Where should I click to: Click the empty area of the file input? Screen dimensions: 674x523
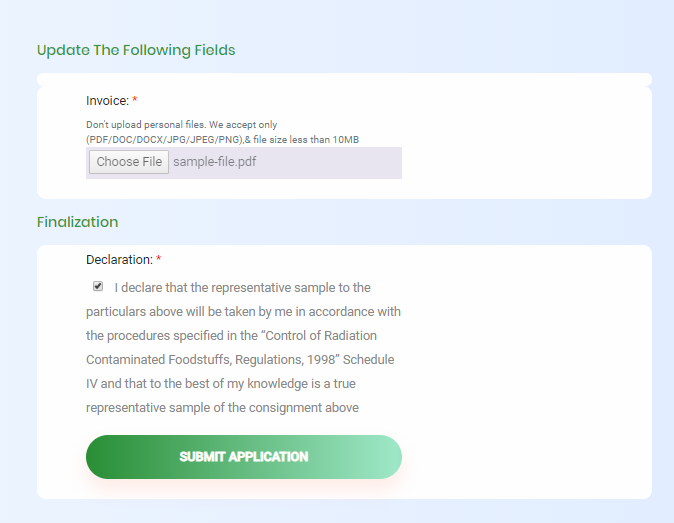(x=329, y=162)
